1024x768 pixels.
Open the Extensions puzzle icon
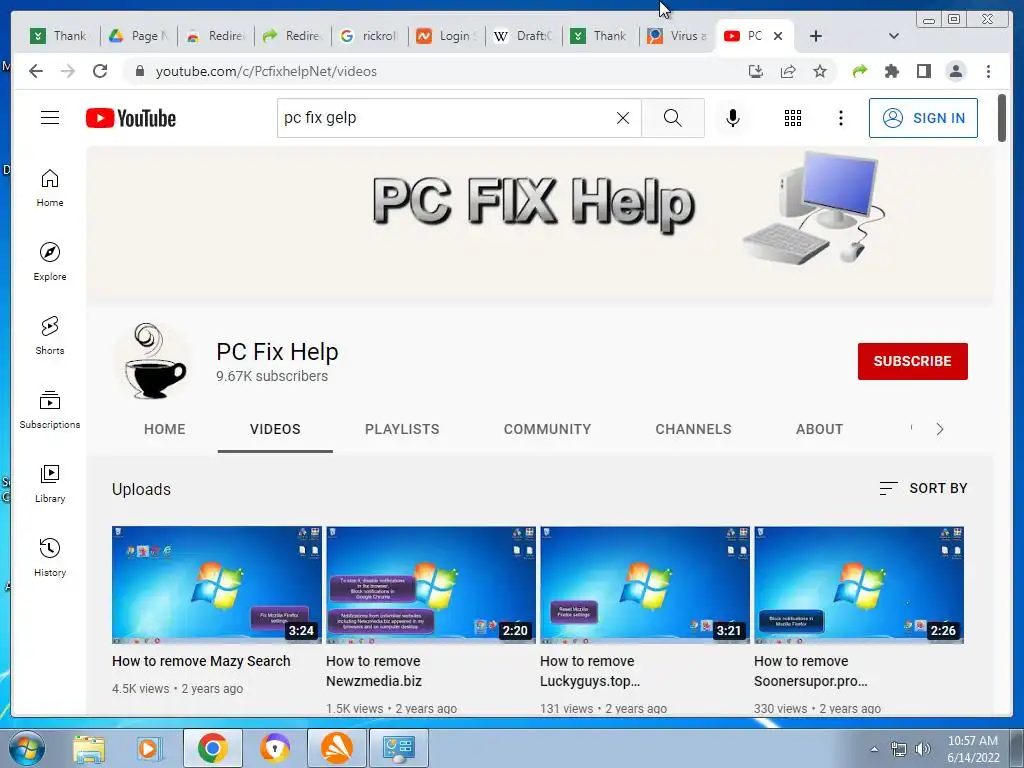point(891,71)
